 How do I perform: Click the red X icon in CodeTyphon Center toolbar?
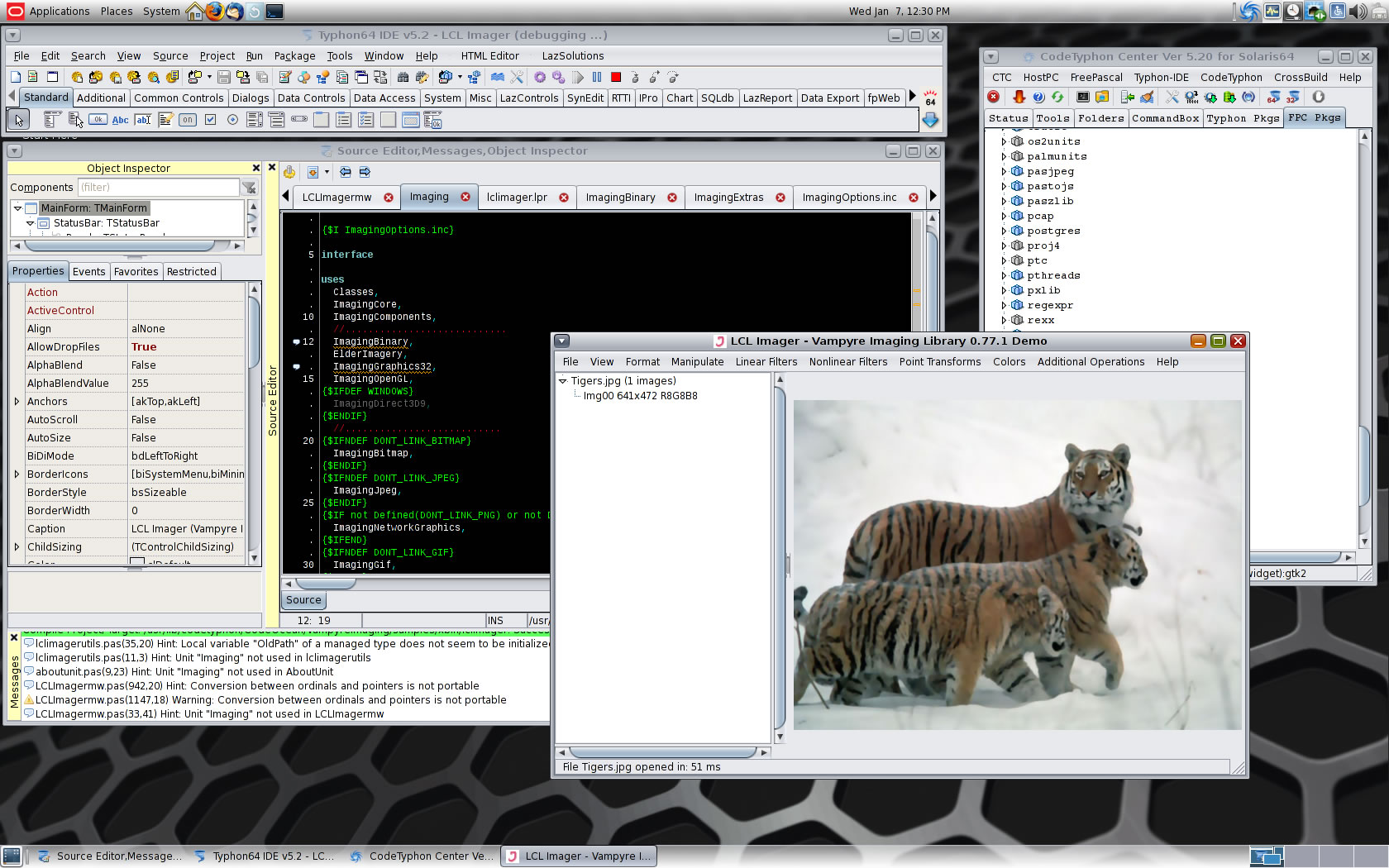click(993, 97)
